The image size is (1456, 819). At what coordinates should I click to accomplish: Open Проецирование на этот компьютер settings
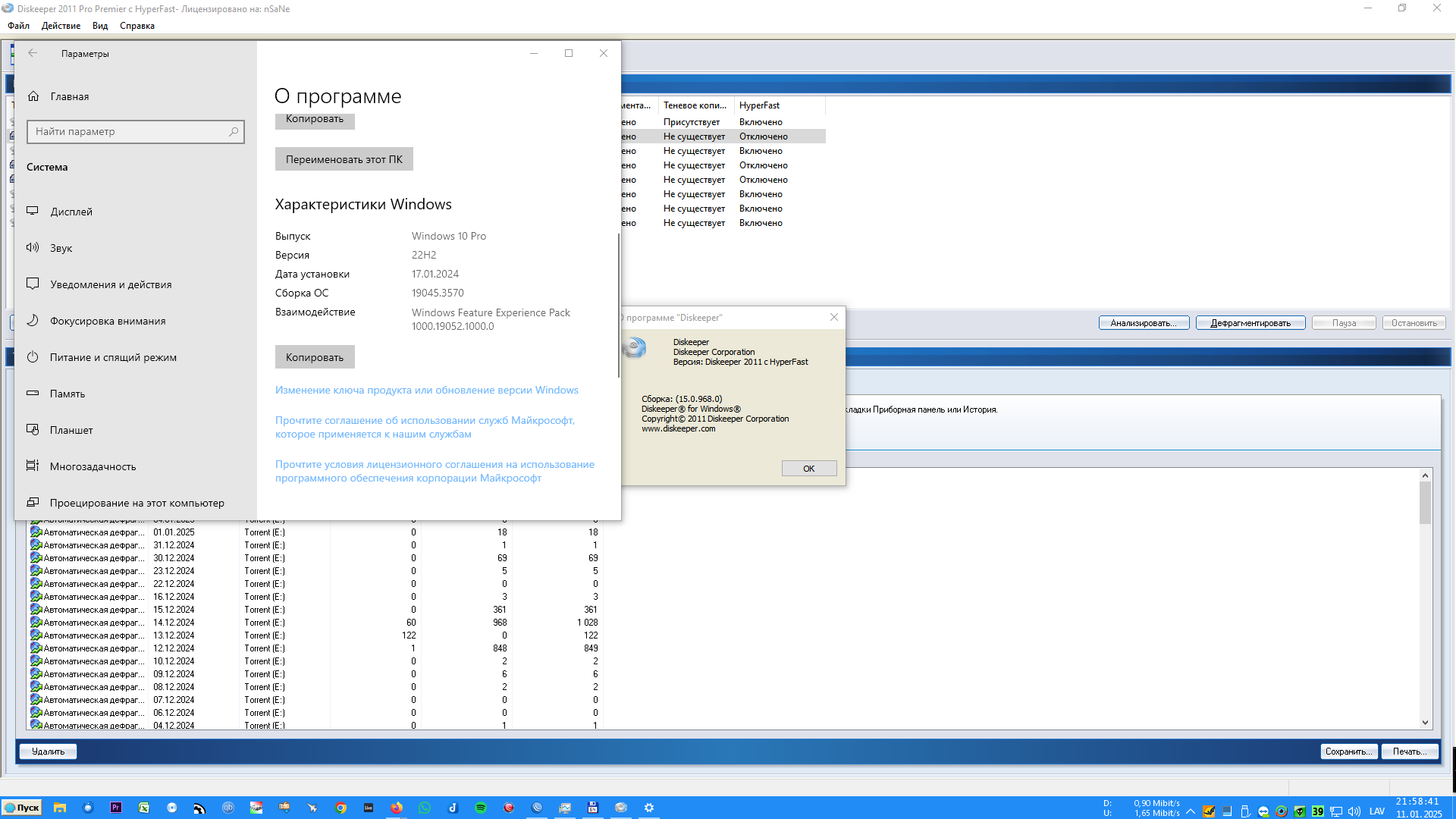click(x=135, y=503)
